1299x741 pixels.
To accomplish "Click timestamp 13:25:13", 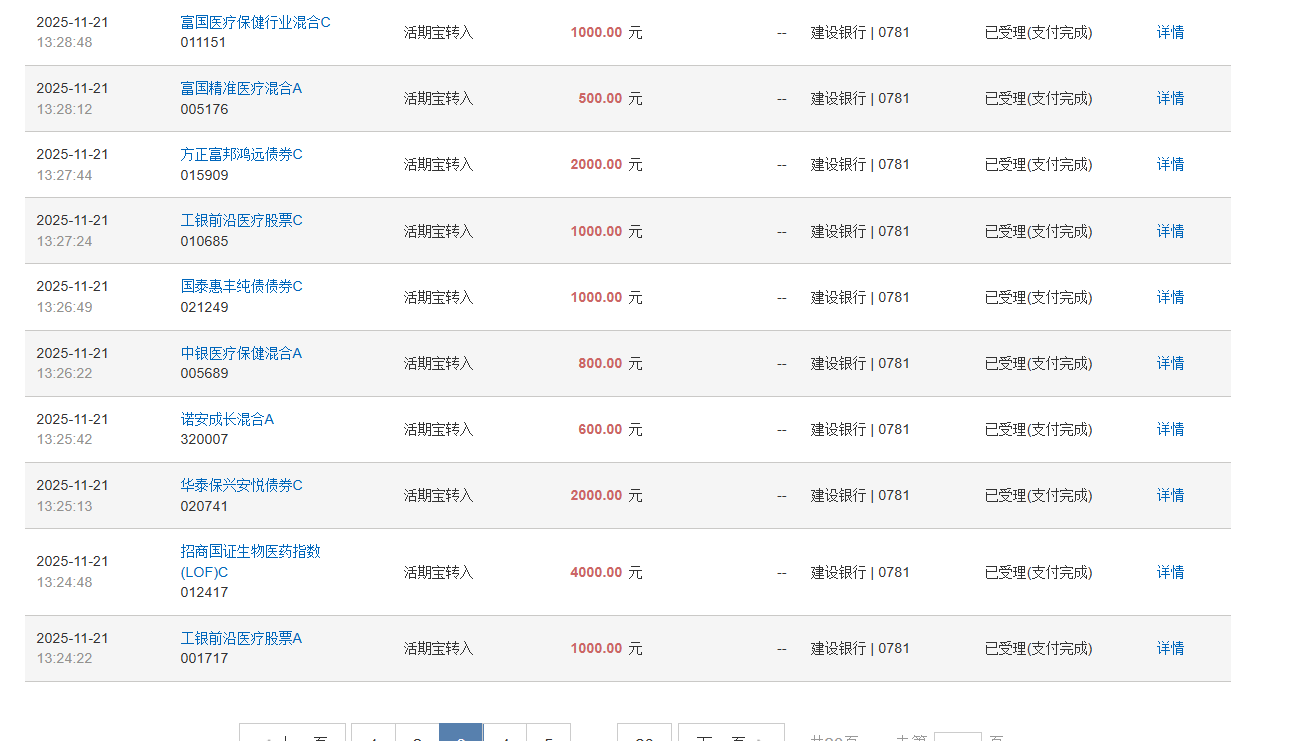I will (64, 506).
